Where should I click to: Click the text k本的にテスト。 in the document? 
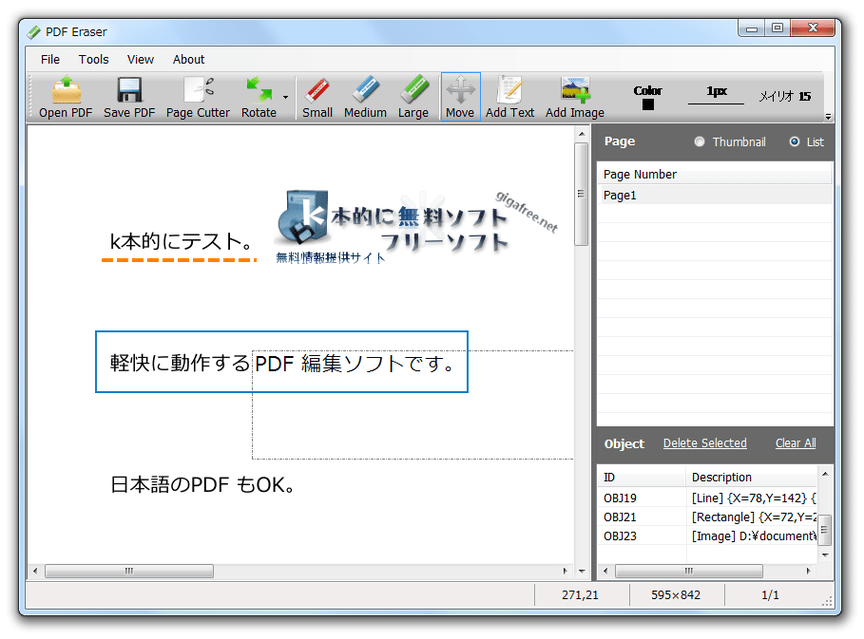click(x=181, y=241)
